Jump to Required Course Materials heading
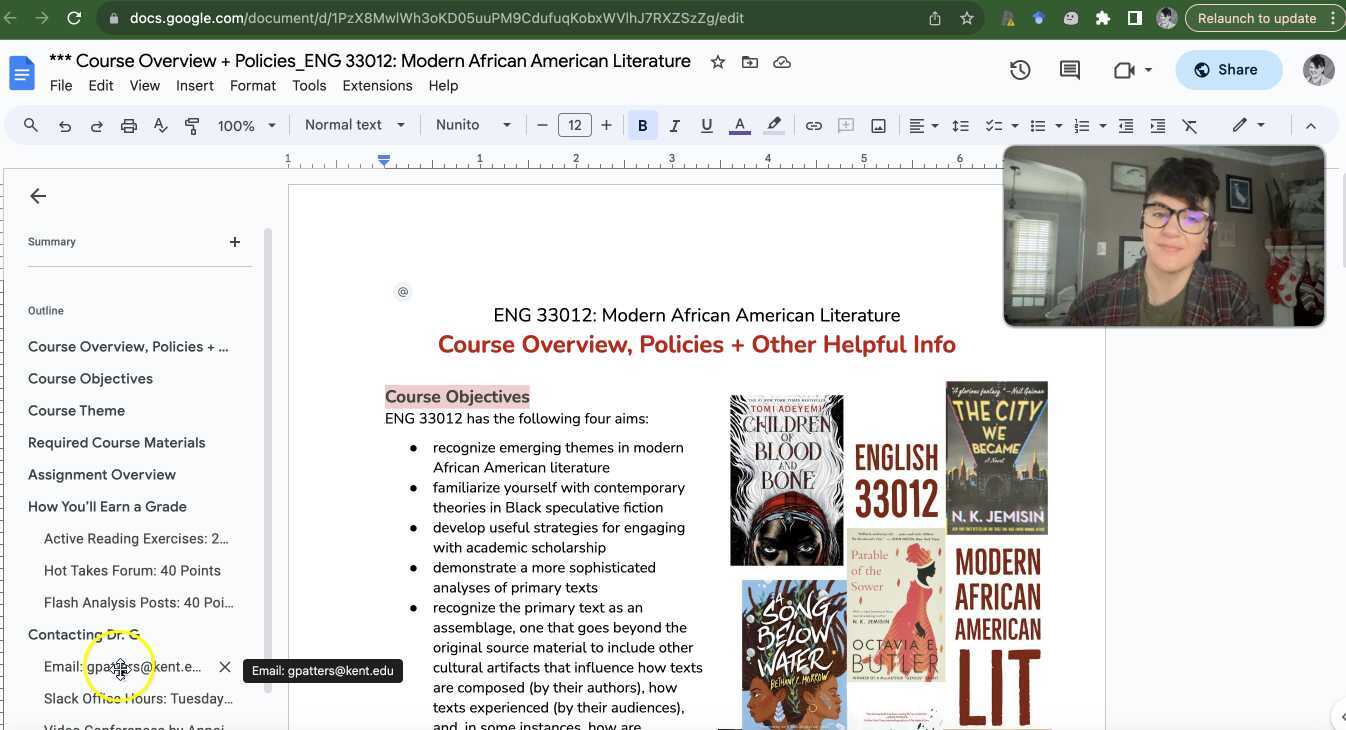1346x730 pixels. point(116,443)
